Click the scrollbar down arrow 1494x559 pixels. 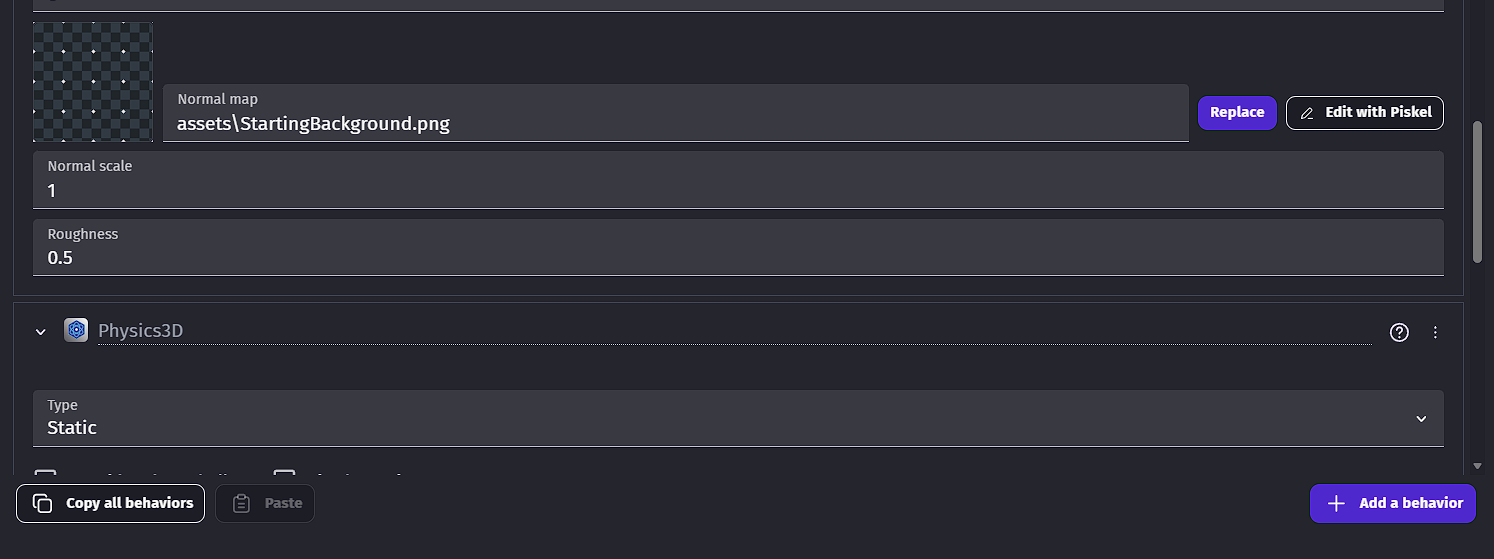1478,466
